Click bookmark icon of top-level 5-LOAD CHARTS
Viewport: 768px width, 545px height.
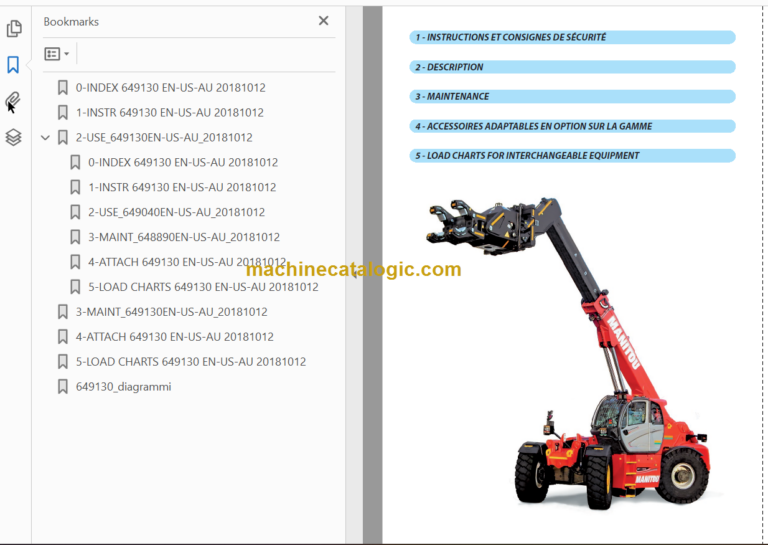click(63, 362)
